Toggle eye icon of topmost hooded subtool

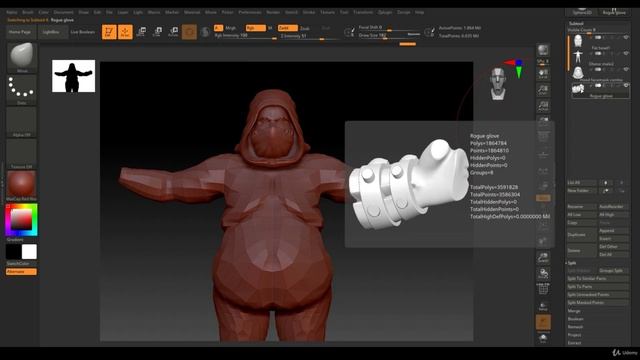point(626,37)
